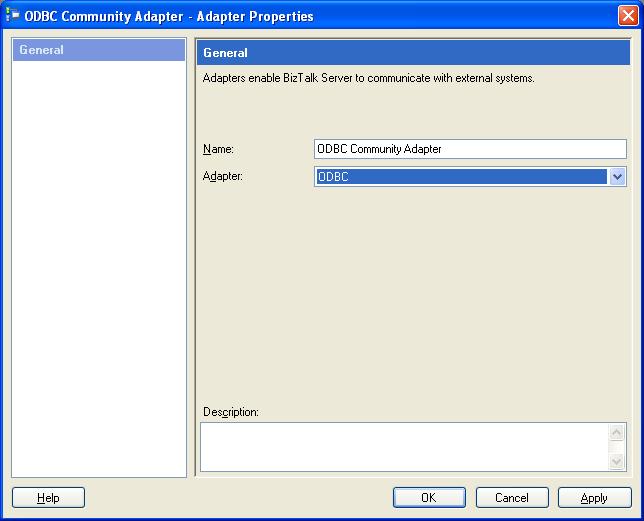Click the Name text field

click(x=470, y=149)
